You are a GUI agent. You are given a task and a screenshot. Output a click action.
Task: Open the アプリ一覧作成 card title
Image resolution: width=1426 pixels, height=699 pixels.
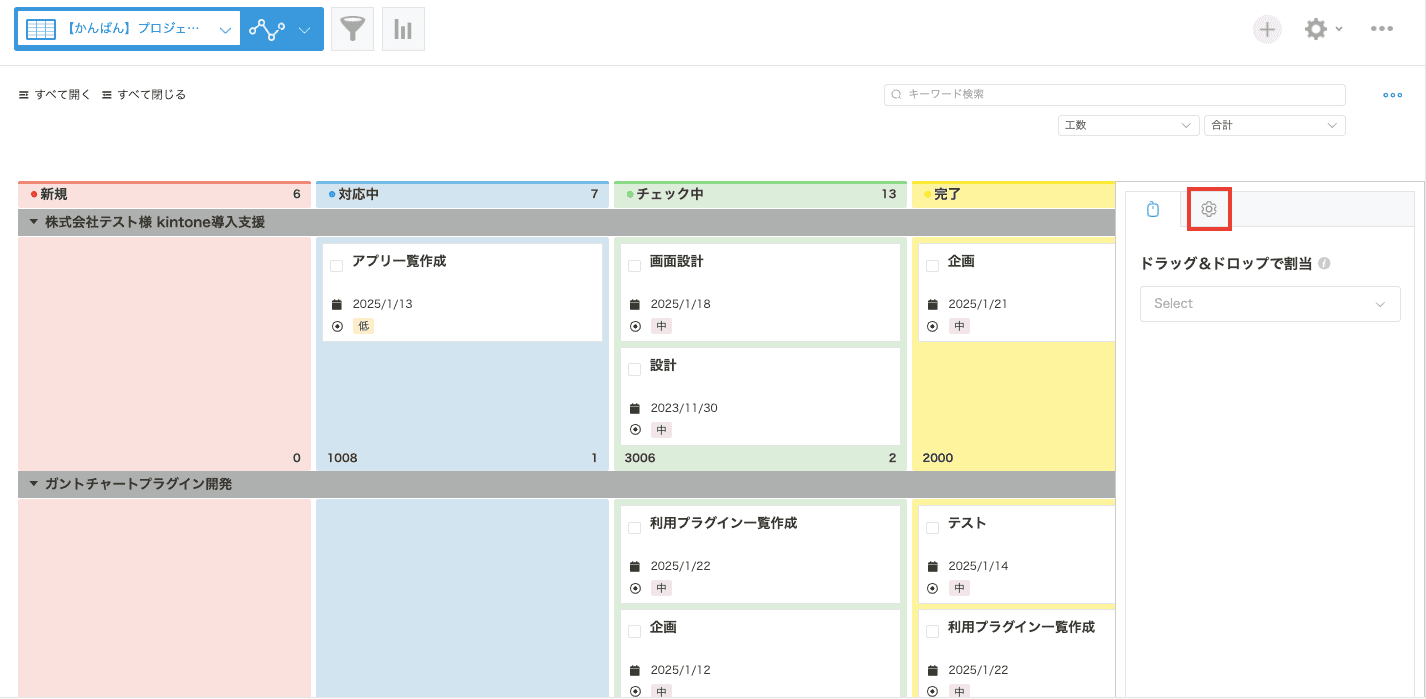(399, 261)
